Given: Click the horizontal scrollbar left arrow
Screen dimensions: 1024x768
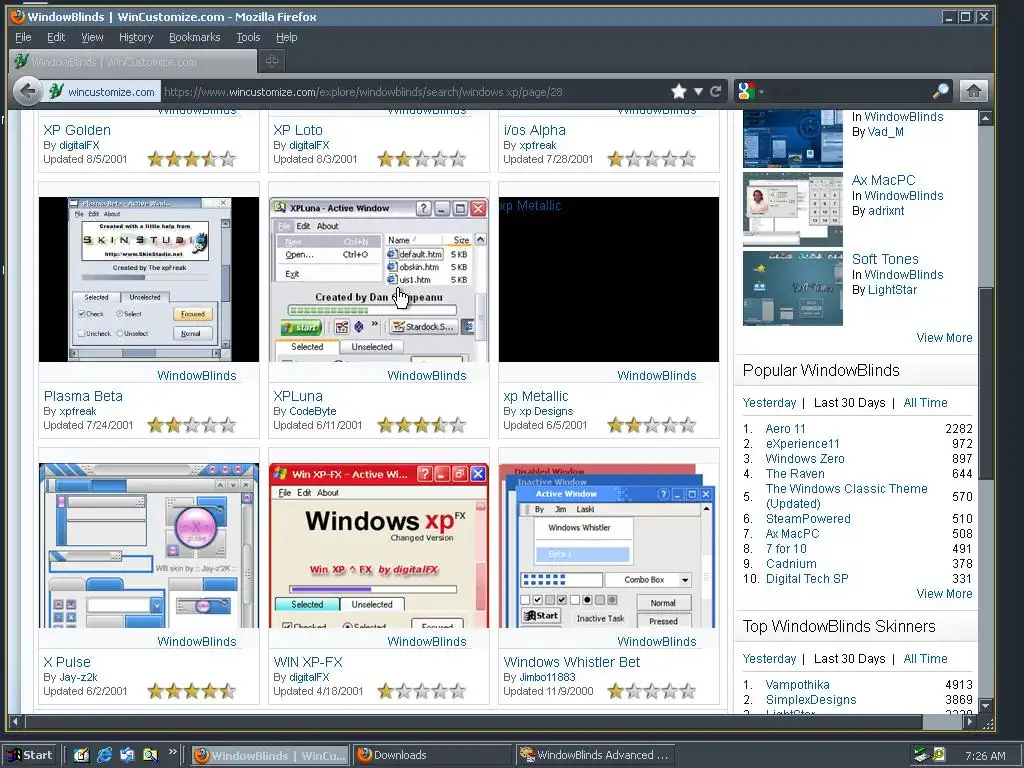Looking at the screenshot, I should 15,722.
